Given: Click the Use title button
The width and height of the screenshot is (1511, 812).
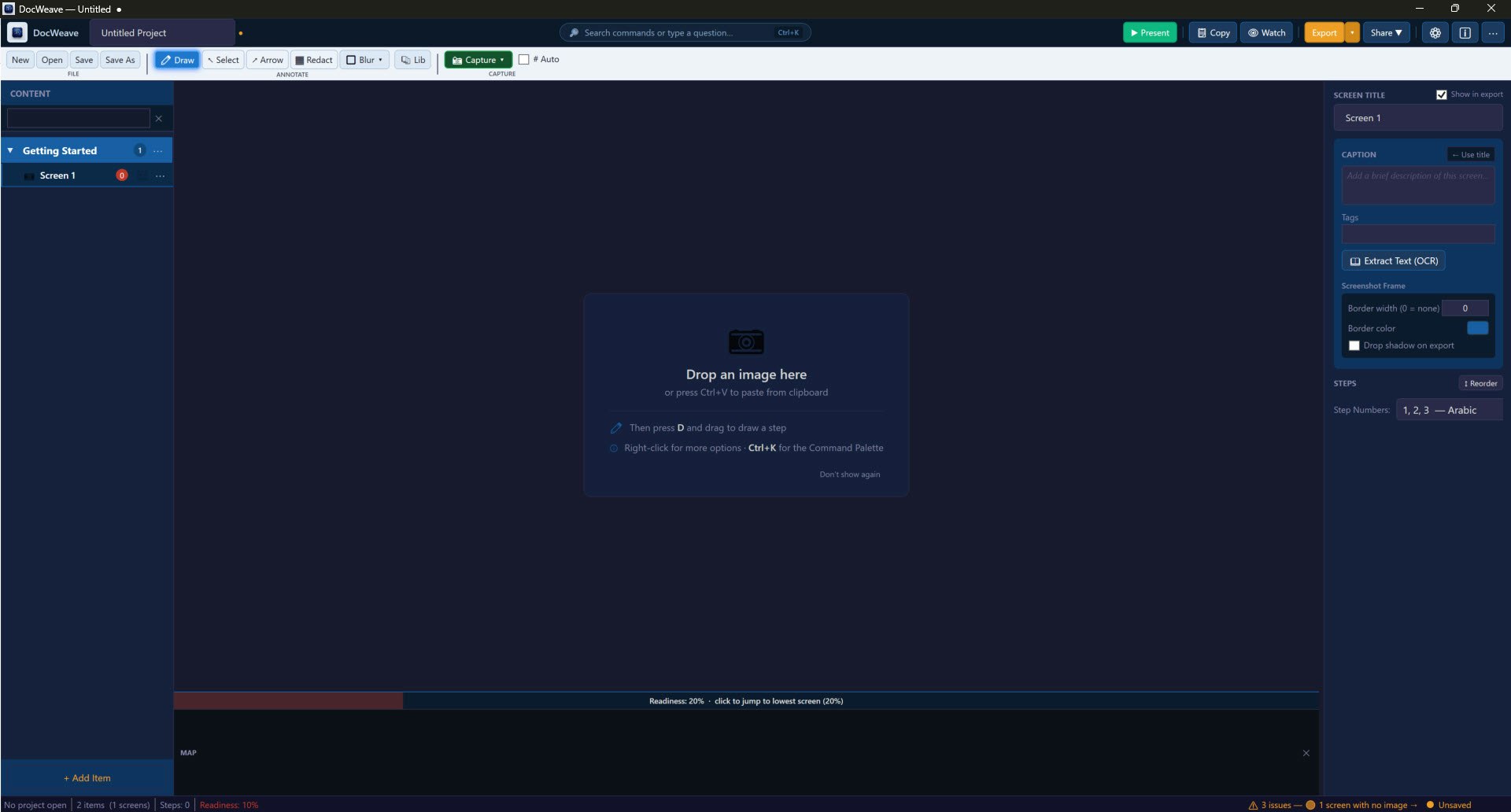Looking at the screenshot, I should point(1471,154).
